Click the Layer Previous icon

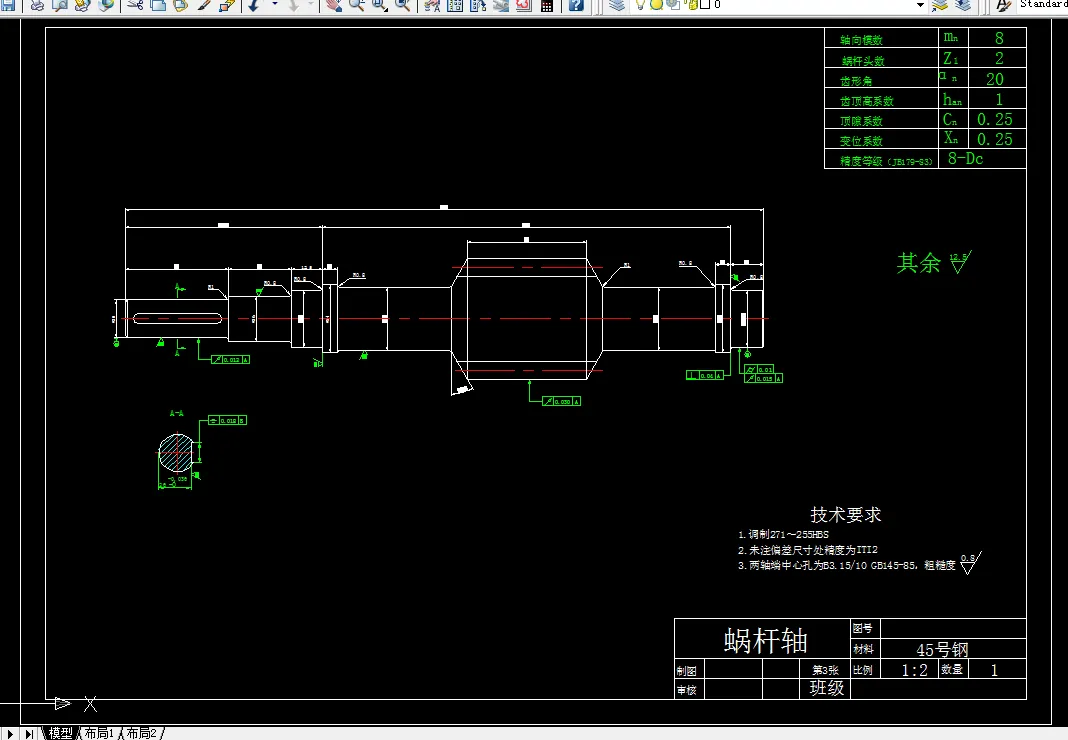[962, 5]
